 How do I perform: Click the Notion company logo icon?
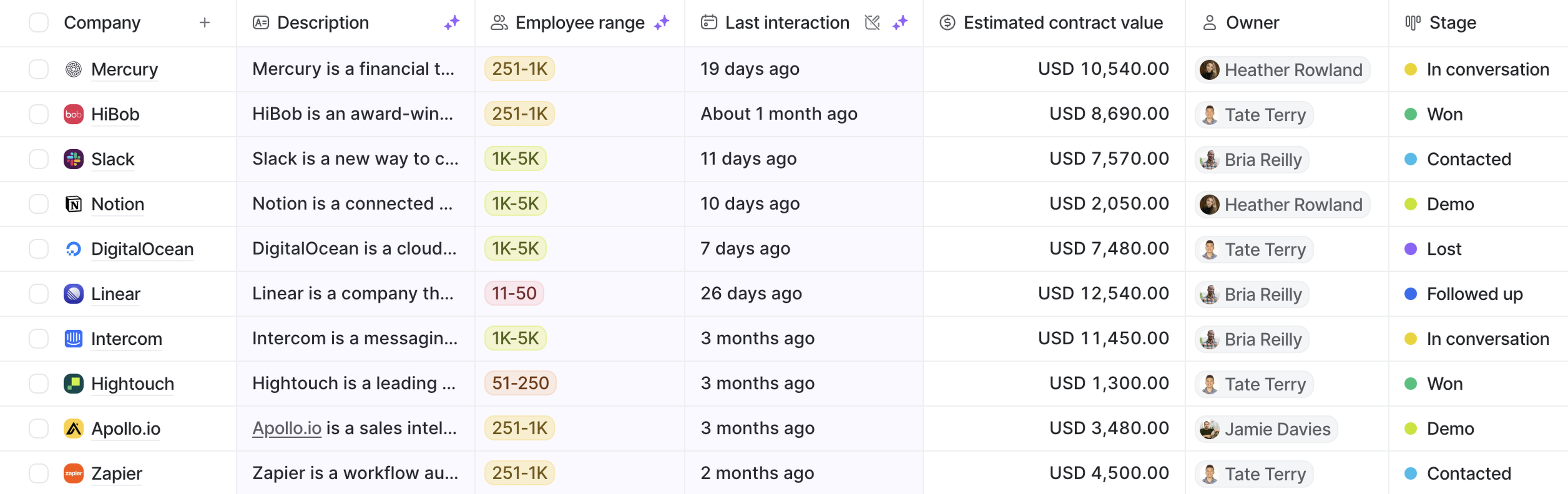73,204
